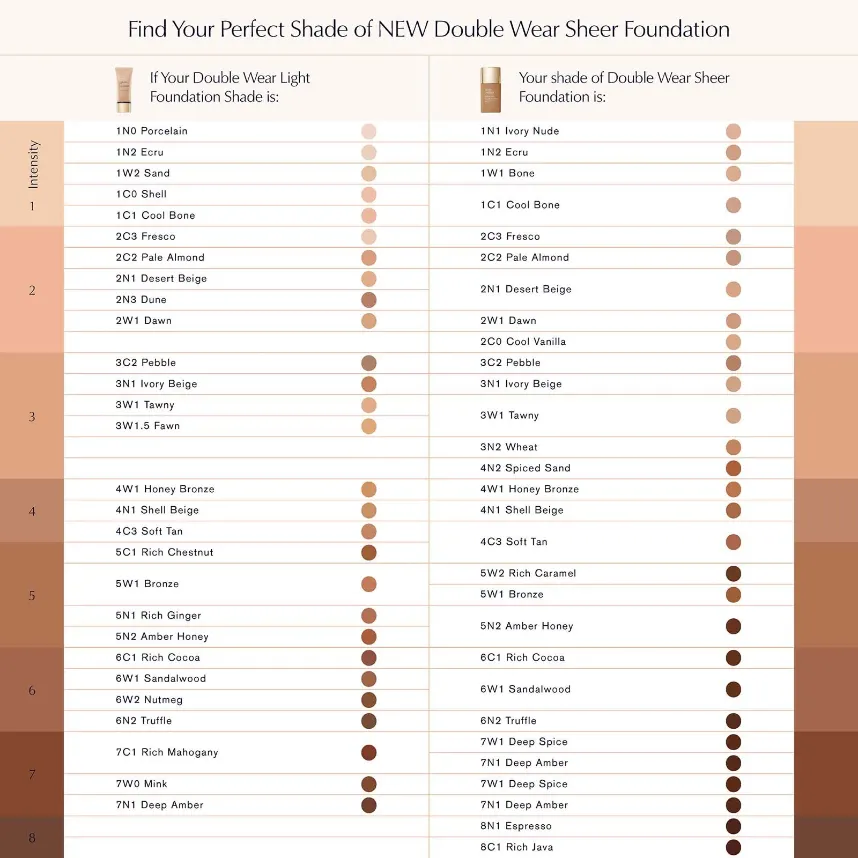Select the 8N1 Espresso shade name
858x858 pixels.
coord(516,826)
